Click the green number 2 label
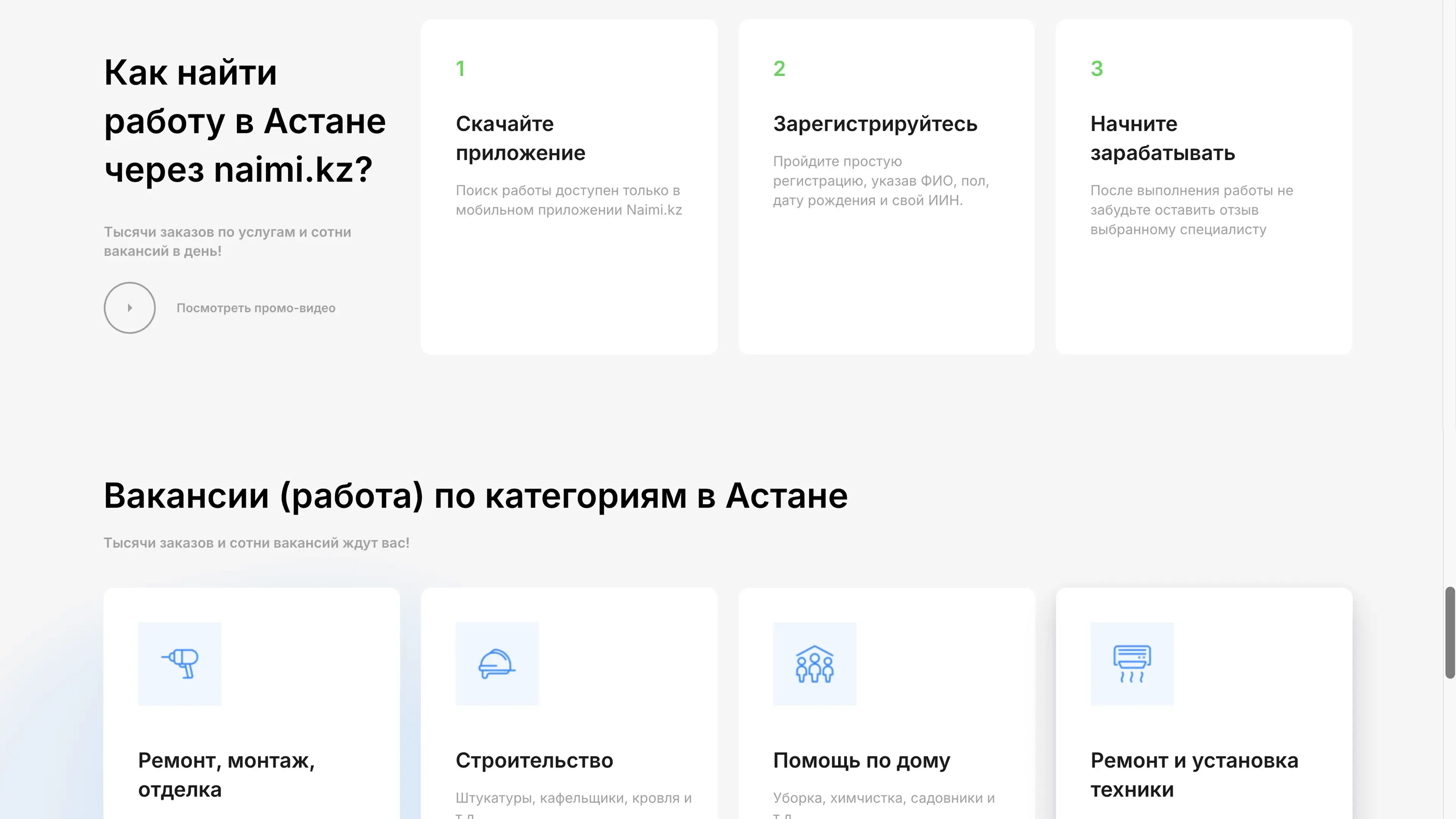The height and width of the screenshot is (819, 1456). click(x=779, y=68)
